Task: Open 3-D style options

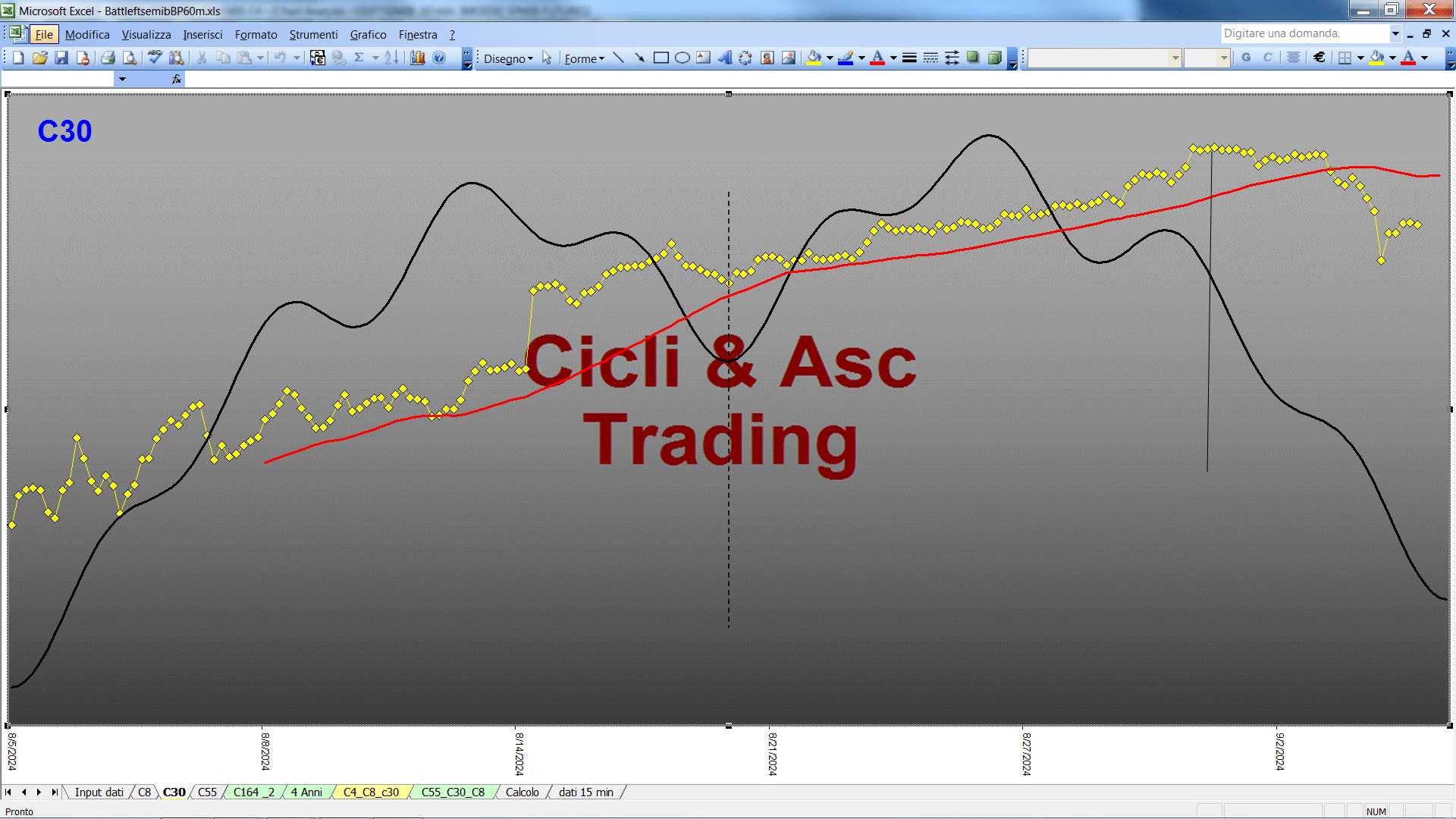Action: point(994,58)
